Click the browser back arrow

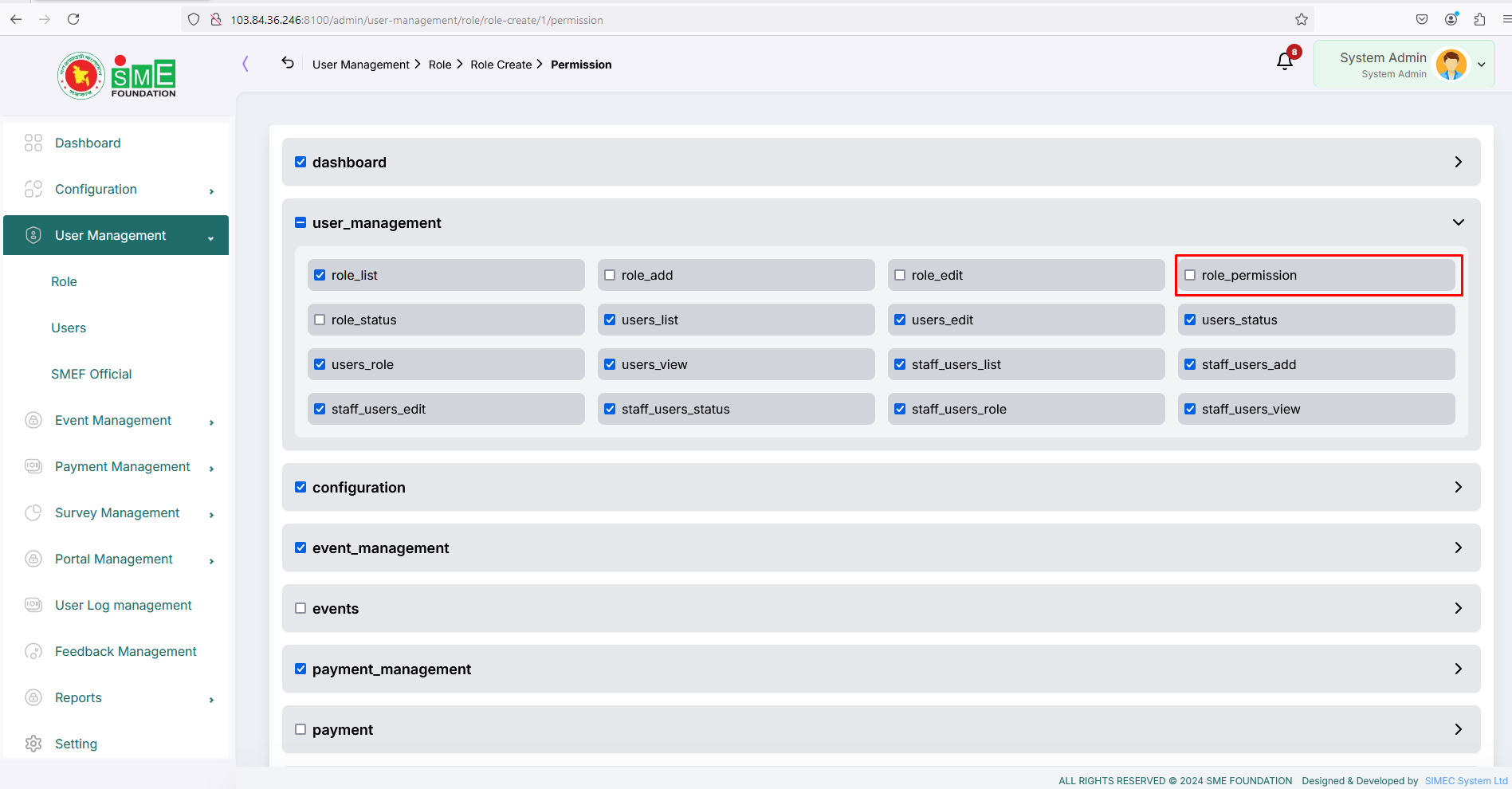click(16, 19)
